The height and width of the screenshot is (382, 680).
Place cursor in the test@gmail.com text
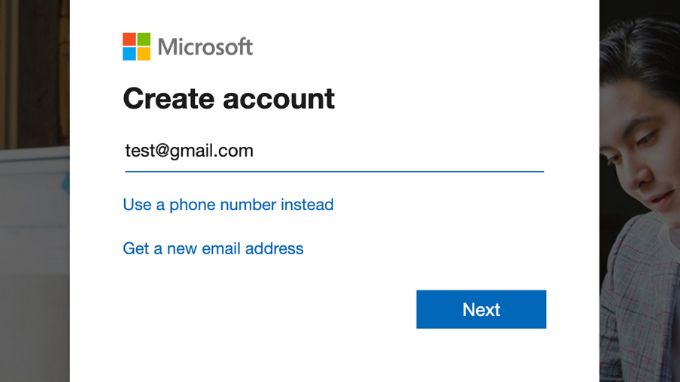pos(189,151)
